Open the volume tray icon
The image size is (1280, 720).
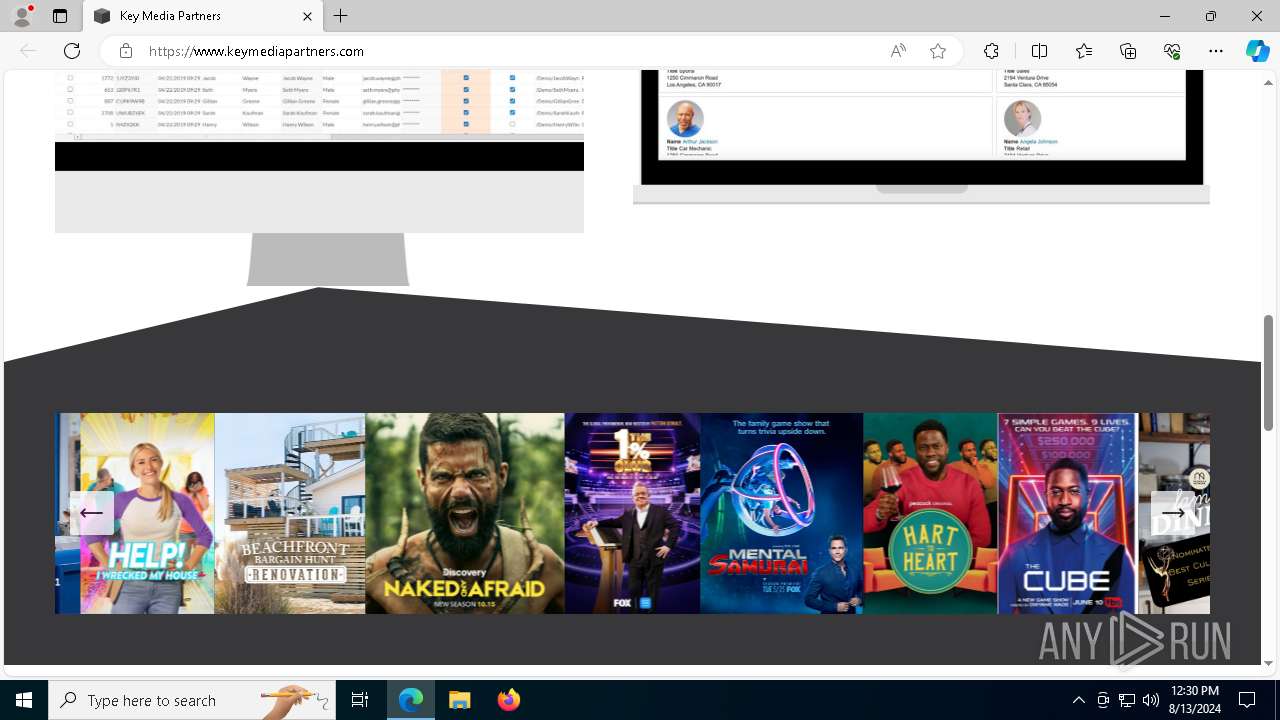(1151, 700)
